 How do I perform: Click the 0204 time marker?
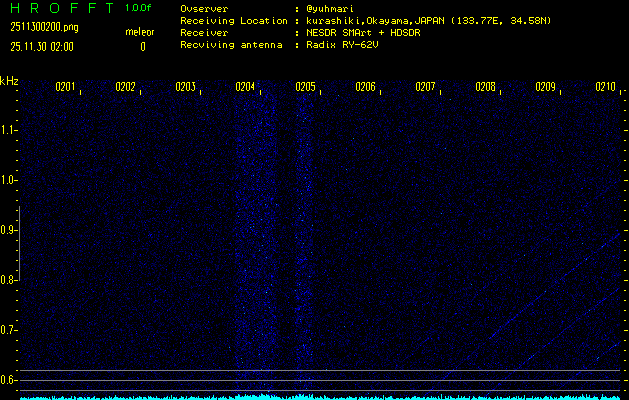pos(245,87)
